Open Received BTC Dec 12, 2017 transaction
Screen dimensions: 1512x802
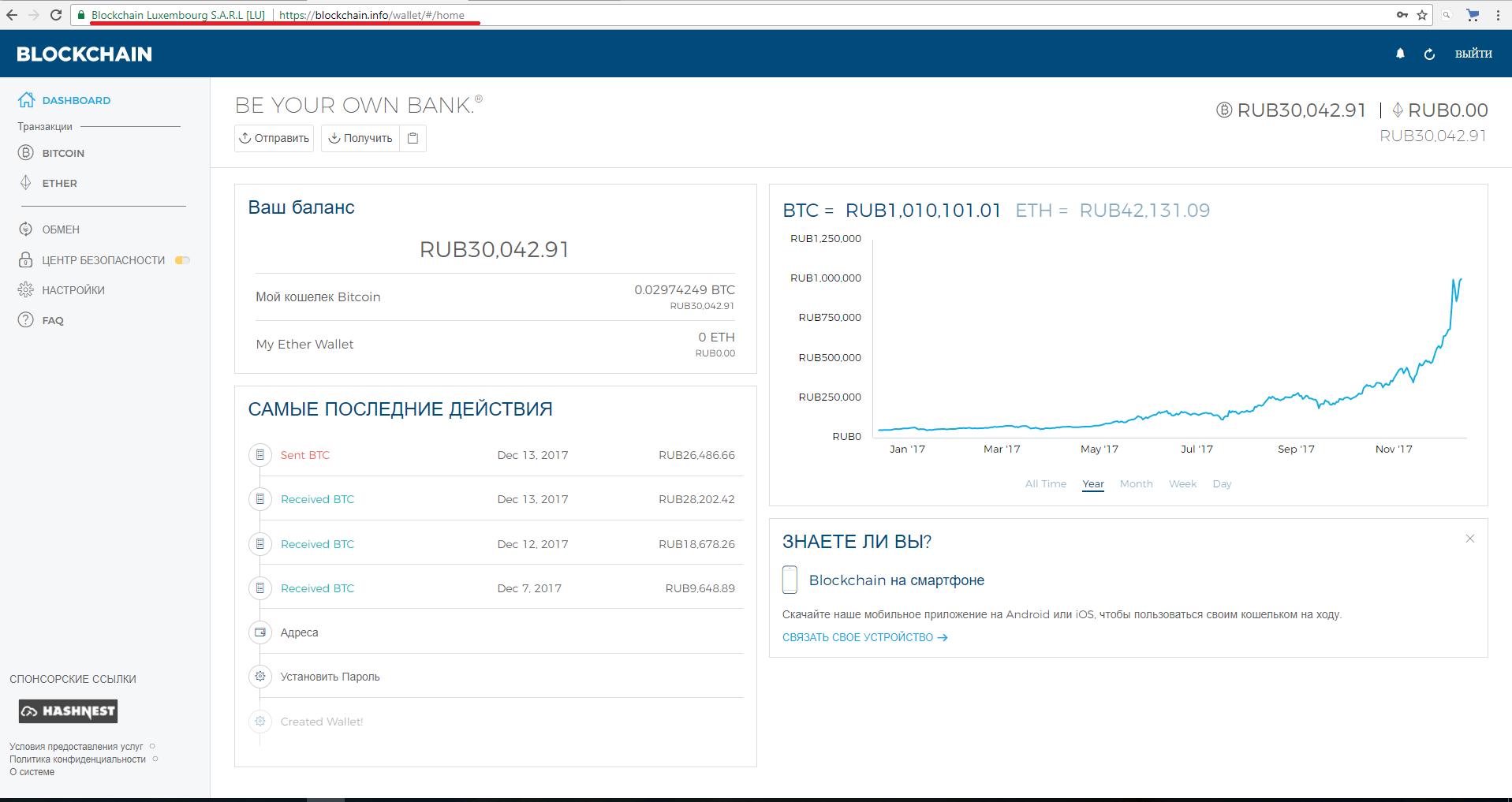coord(317,544)
